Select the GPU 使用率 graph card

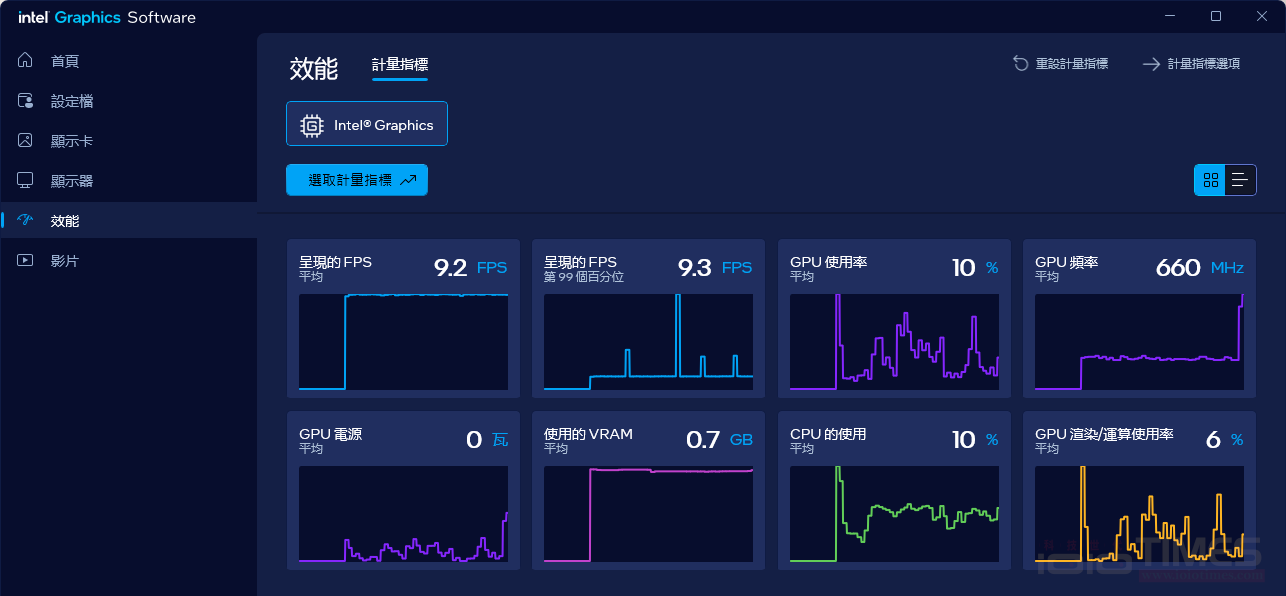pos(893,318)
